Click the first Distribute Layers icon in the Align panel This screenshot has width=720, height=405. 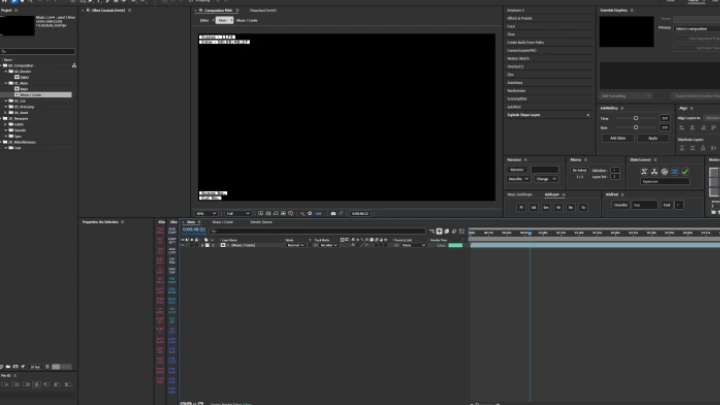point(682,148)
